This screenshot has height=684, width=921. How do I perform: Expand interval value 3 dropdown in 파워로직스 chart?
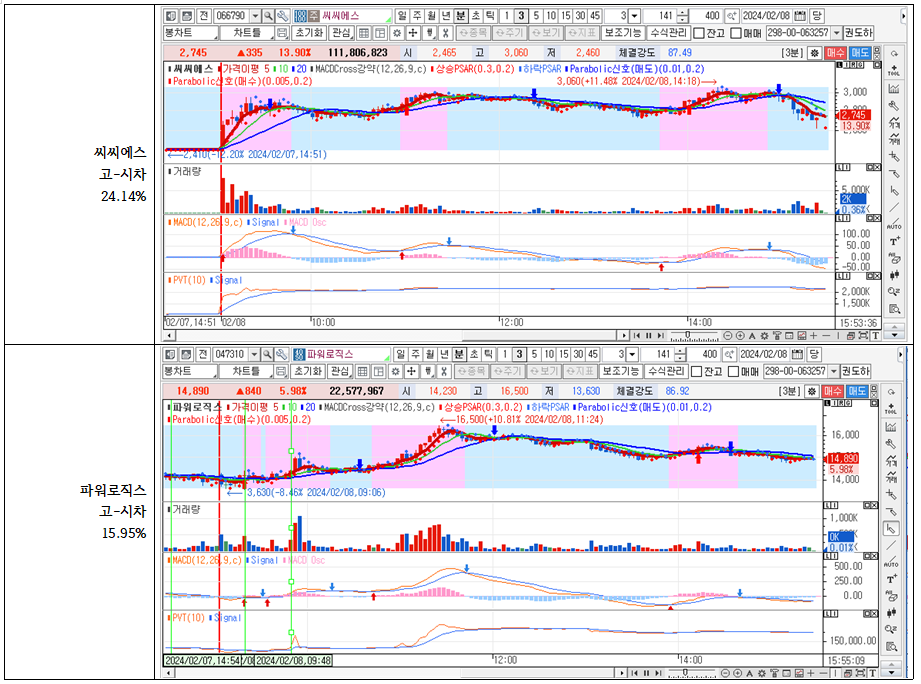[633, 354]
